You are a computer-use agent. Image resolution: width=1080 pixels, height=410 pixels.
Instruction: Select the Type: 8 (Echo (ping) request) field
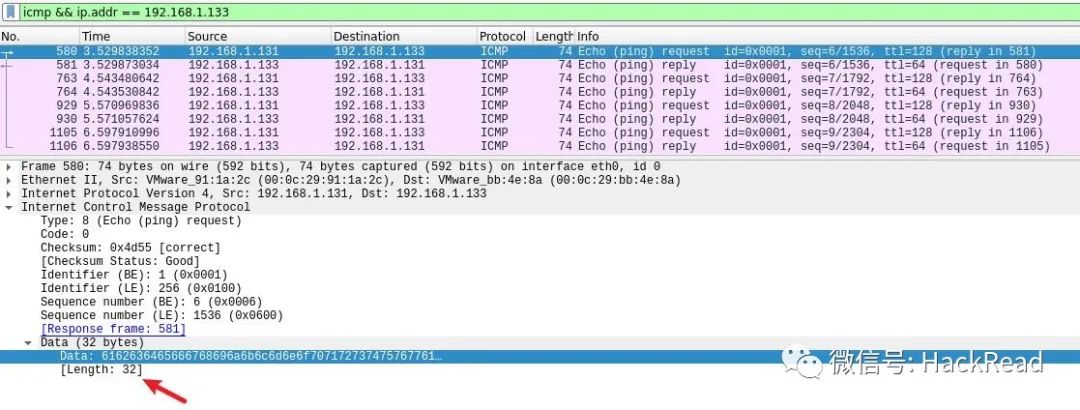pos(141,221)
